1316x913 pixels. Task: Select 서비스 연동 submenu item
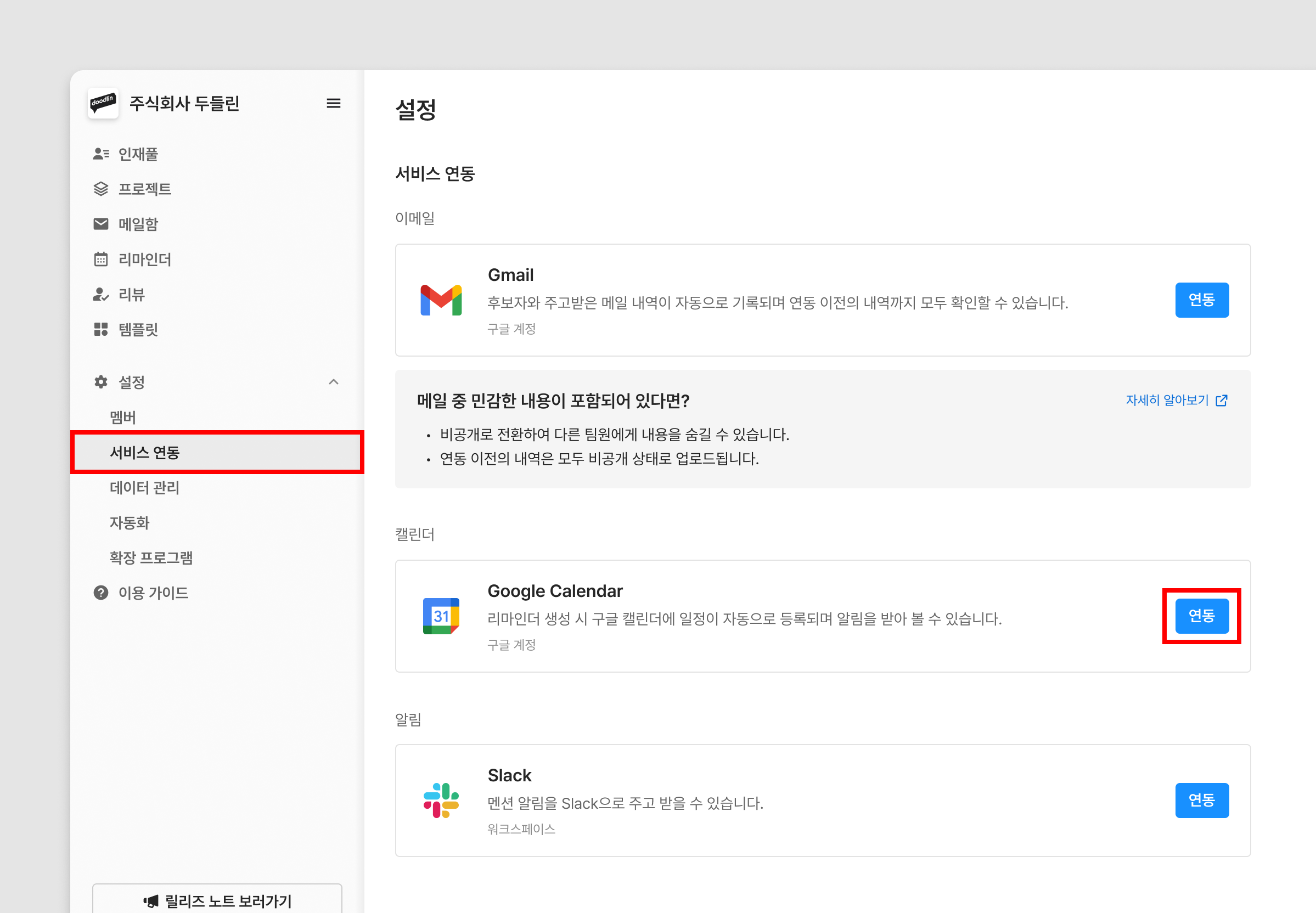145,453
